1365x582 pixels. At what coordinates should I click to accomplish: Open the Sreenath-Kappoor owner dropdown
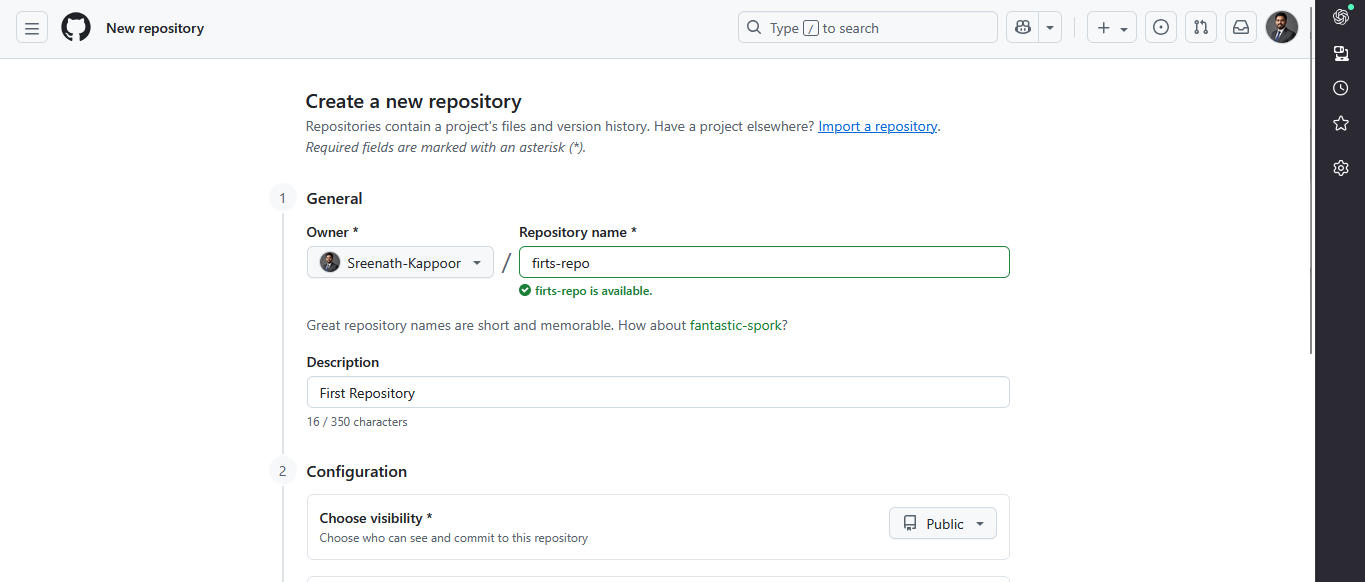click(399, 262)
